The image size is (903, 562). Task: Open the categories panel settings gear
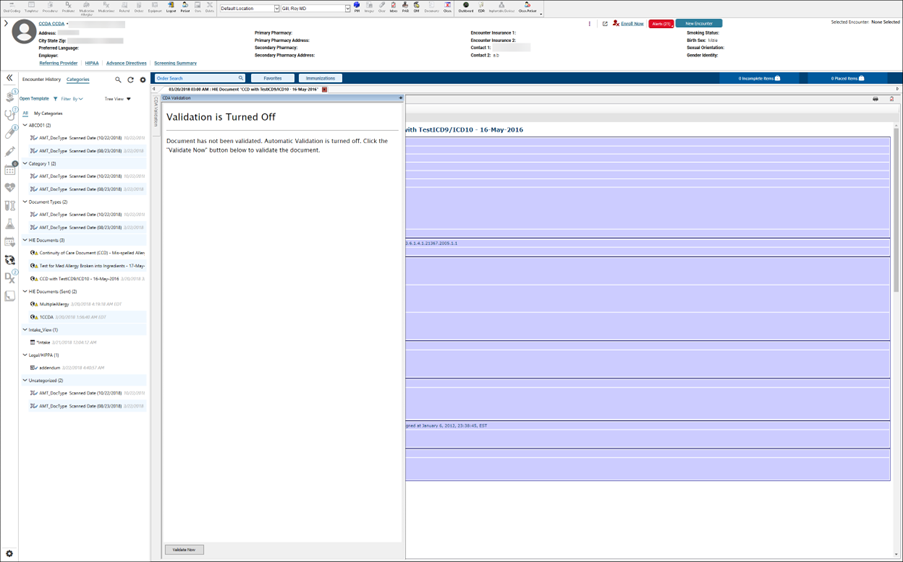[143, 80]
